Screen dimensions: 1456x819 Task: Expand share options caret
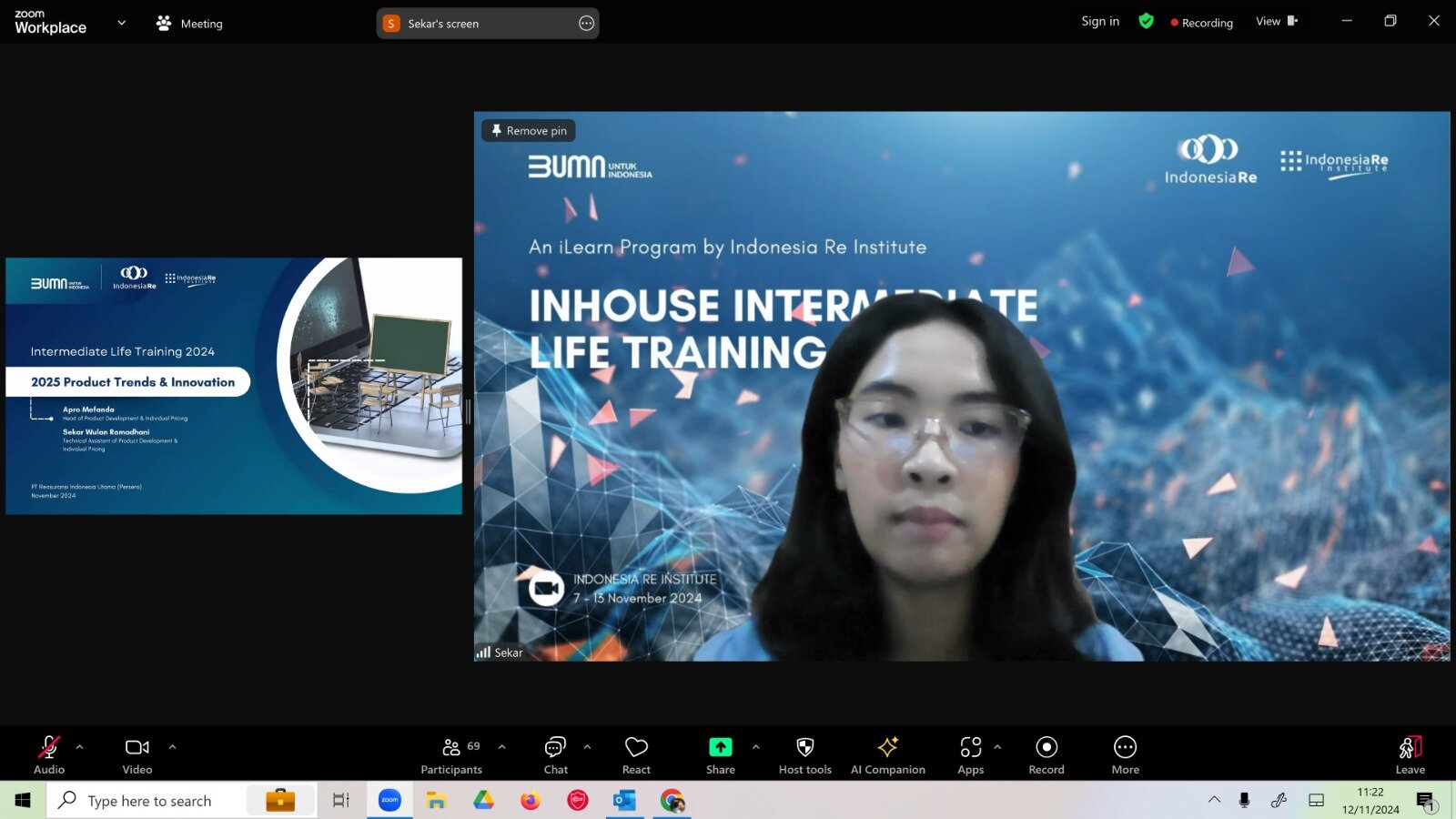(755, 747)
